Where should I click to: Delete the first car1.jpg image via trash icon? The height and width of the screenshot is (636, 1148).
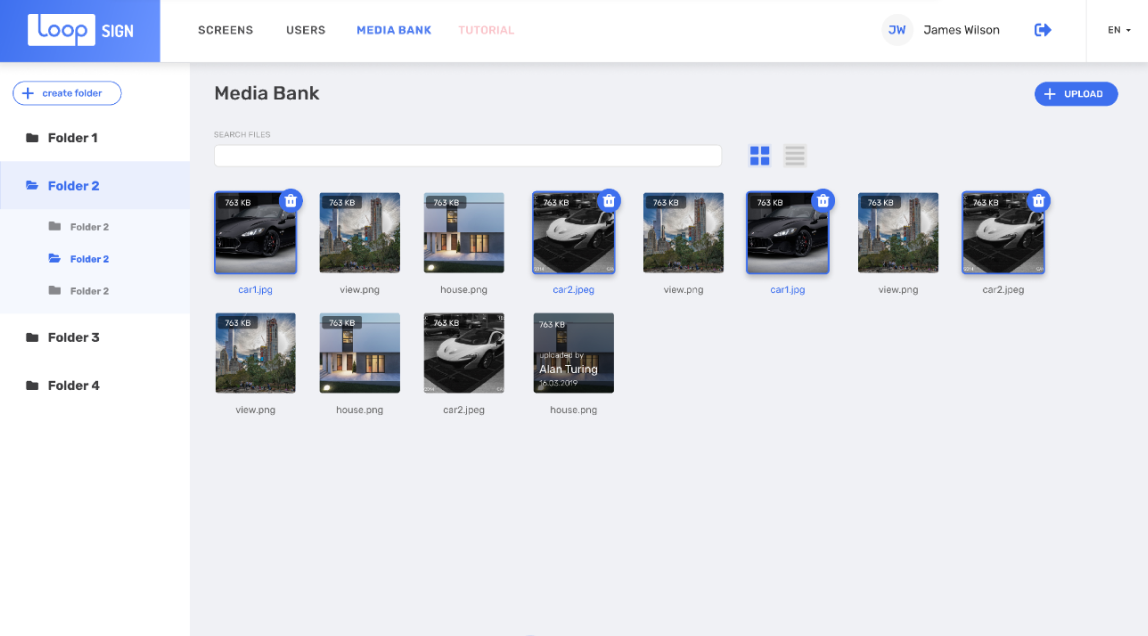click(x=290, y=200)
